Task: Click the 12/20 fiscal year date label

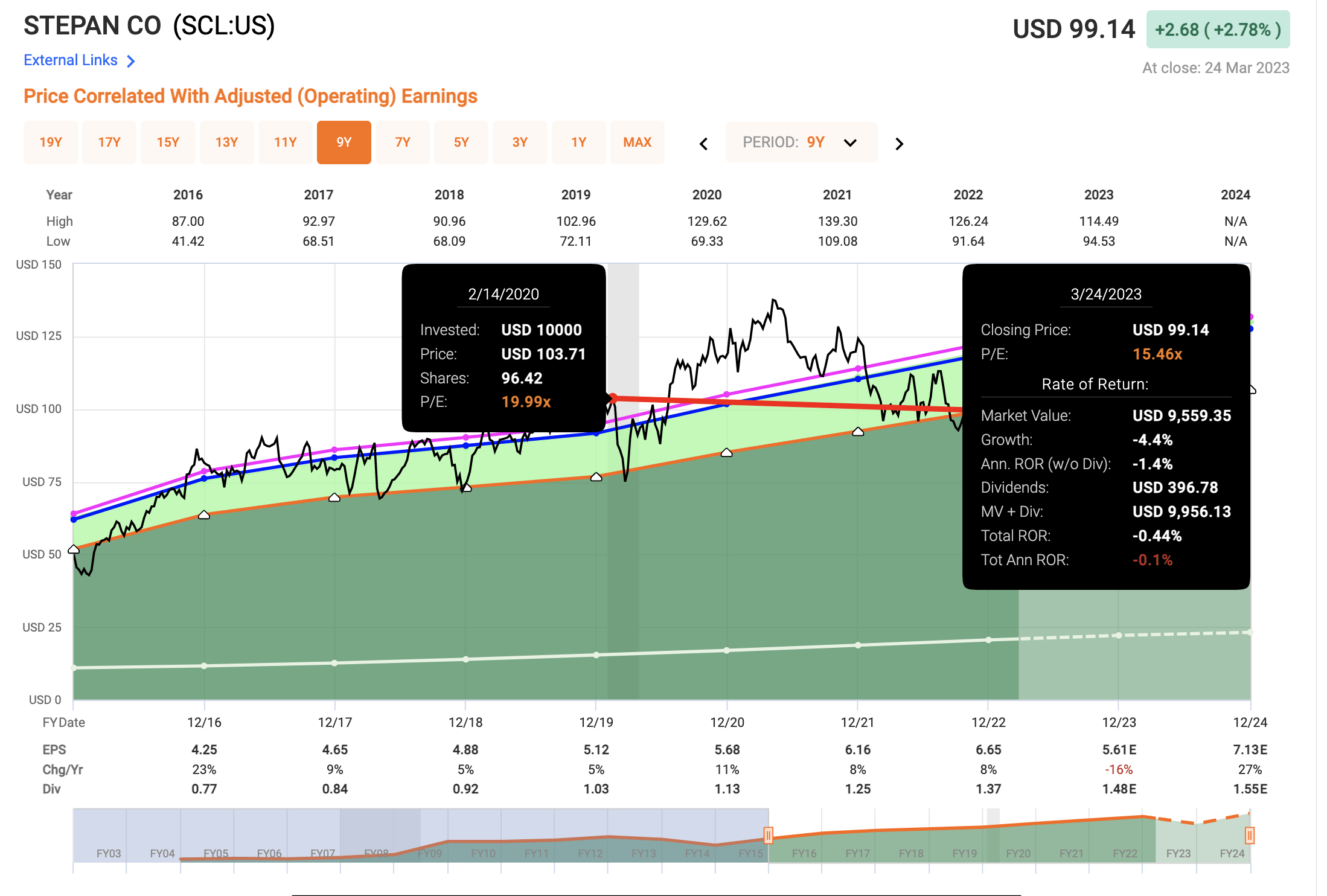Action: [x=727, y=723]
